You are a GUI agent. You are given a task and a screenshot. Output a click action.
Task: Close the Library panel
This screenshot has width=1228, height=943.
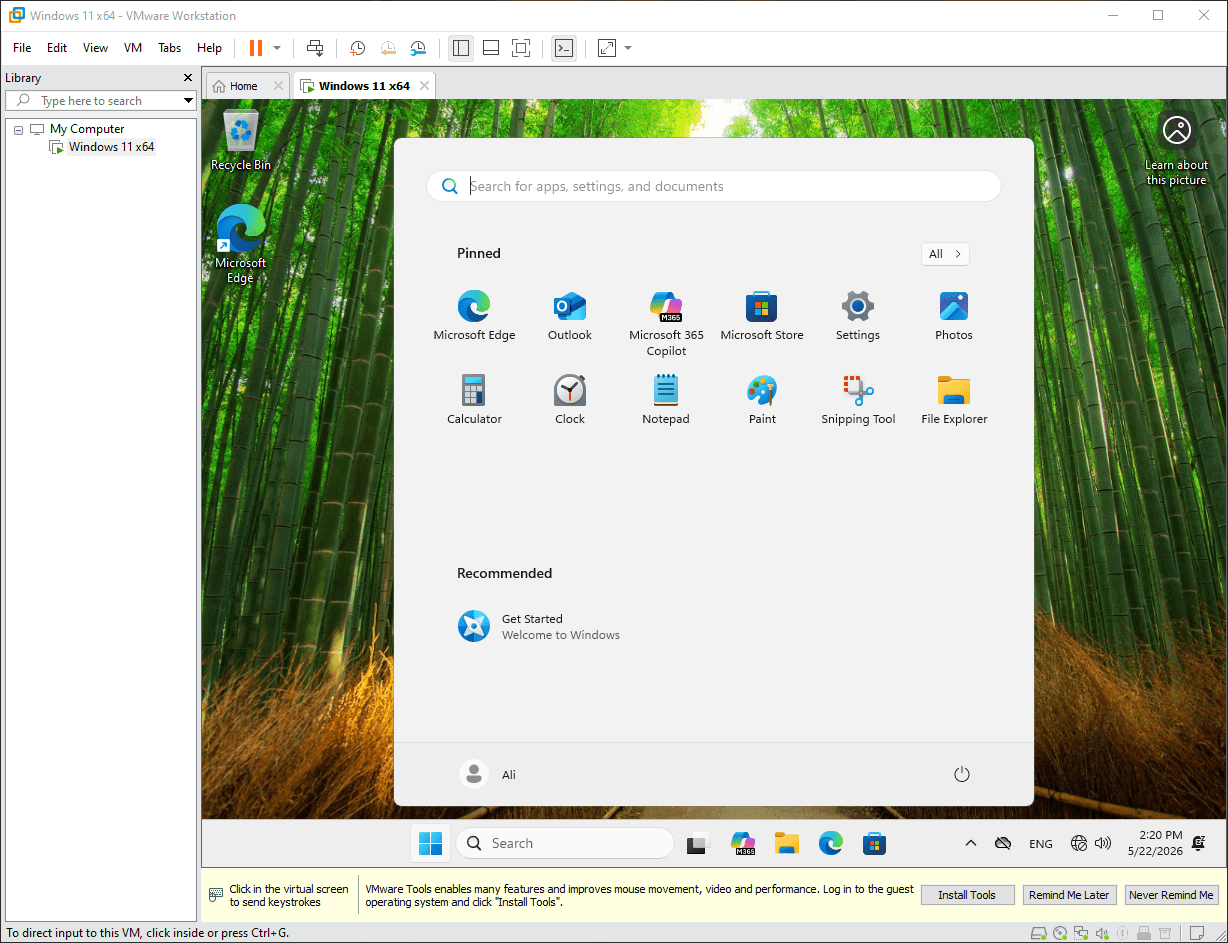pyautogui.click(x=188, y=78)
